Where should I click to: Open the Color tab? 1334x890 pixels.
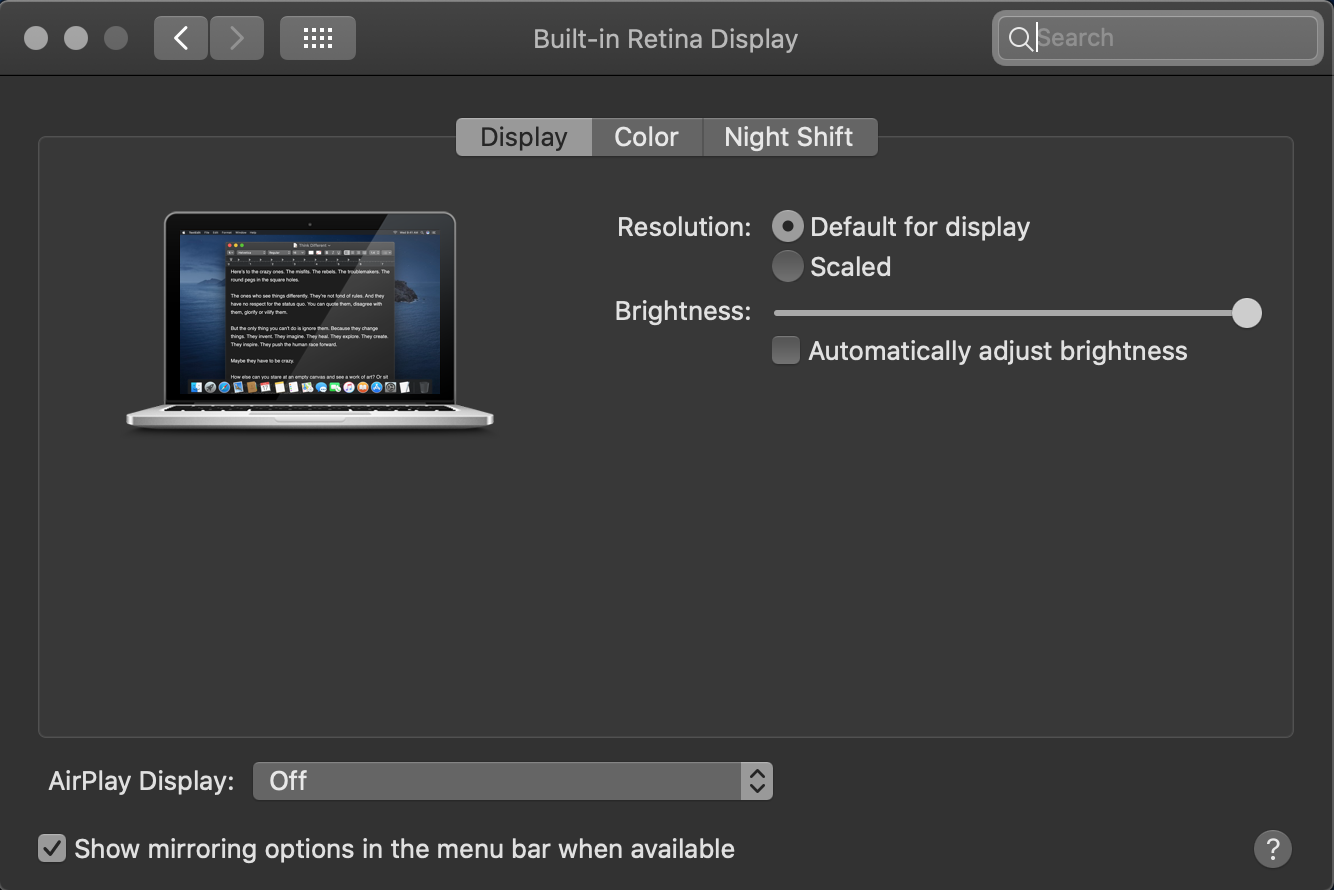point(647,137)
